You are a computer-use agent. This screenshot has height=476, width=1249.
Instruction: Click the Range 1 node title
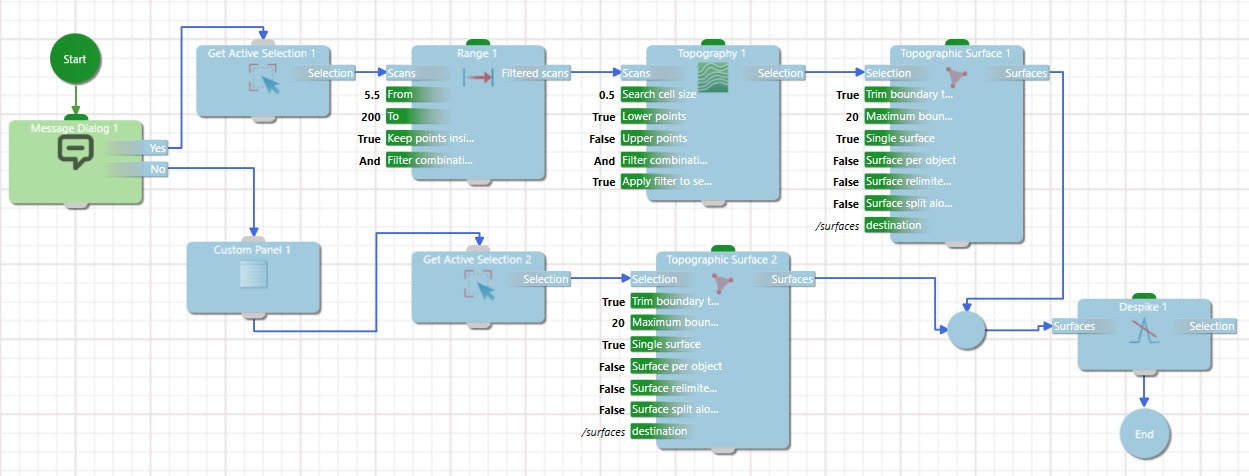478,53
